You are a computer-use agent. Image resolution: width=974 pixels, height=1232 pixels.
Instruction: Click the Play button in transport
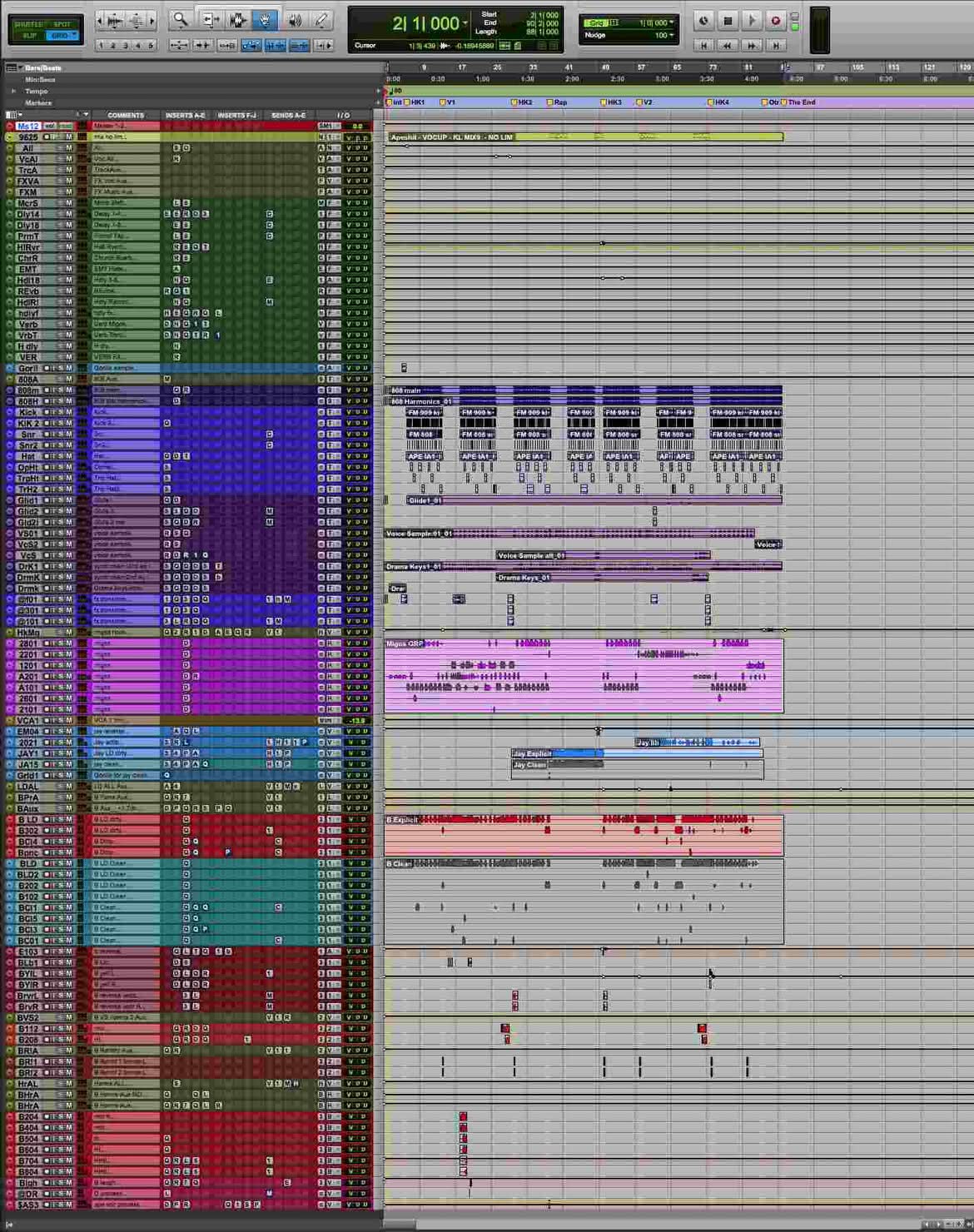751,21
